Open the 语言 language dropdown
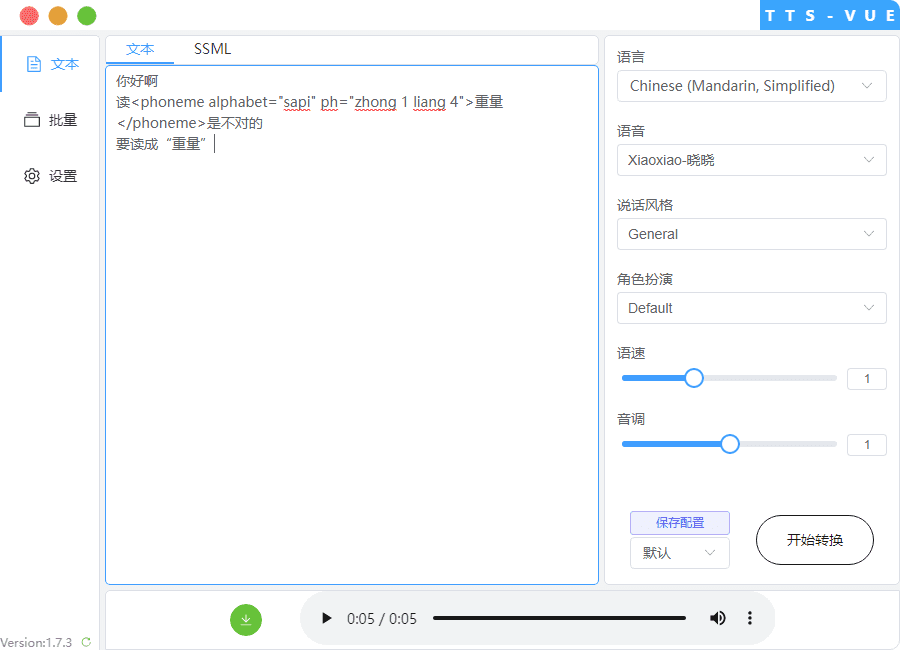900x650 pixels. (x=751, y=86)
